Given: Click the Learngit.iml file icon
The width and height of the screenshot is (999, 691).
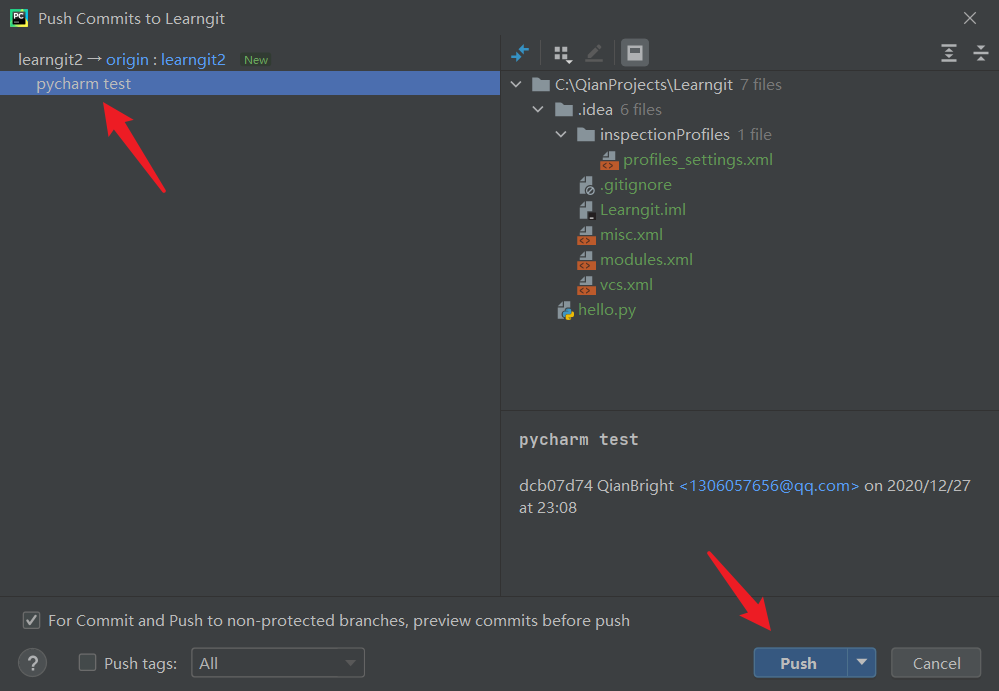Looking at the screenshot, I should pos(586,210).
